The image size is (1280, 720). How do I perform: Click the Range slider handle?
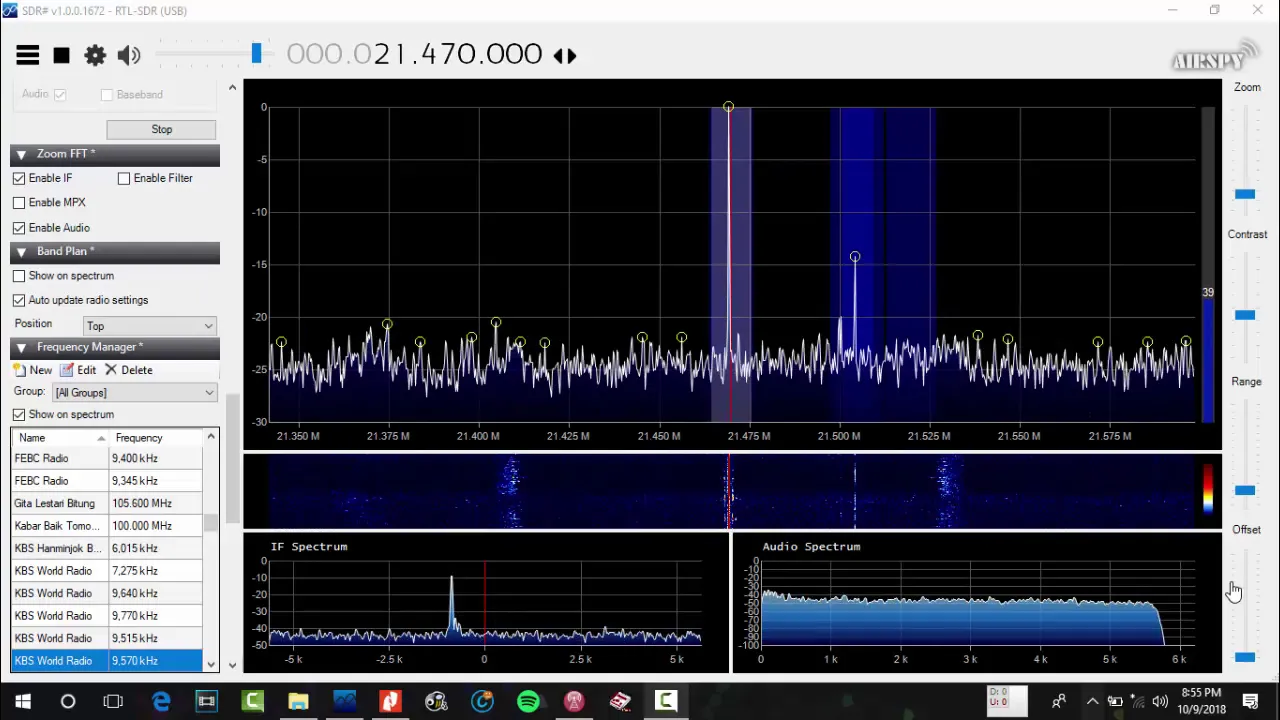pyautogui.click(x=1245, y=490)
